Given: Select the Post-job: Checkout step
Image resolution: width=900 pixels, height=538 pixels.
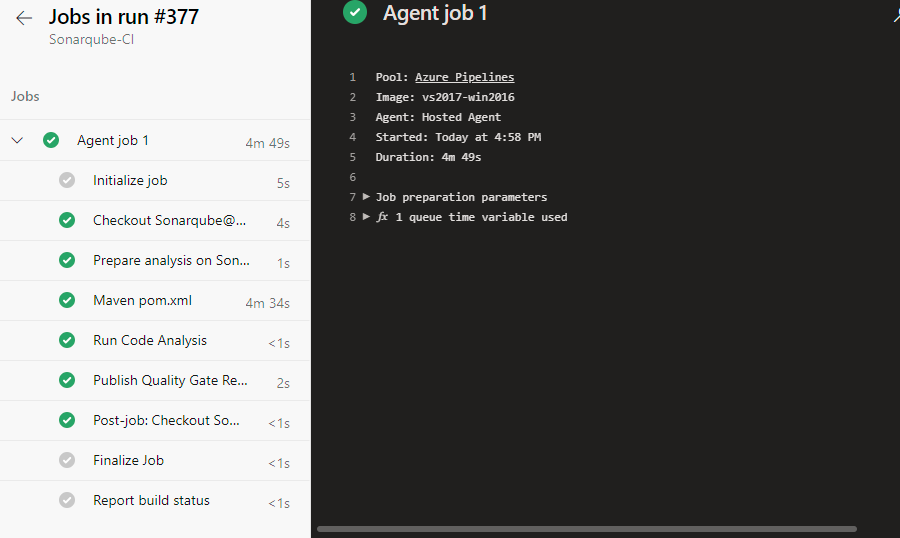Looking at the screenshot, I should pyautogui.click(x=166, y=421).
